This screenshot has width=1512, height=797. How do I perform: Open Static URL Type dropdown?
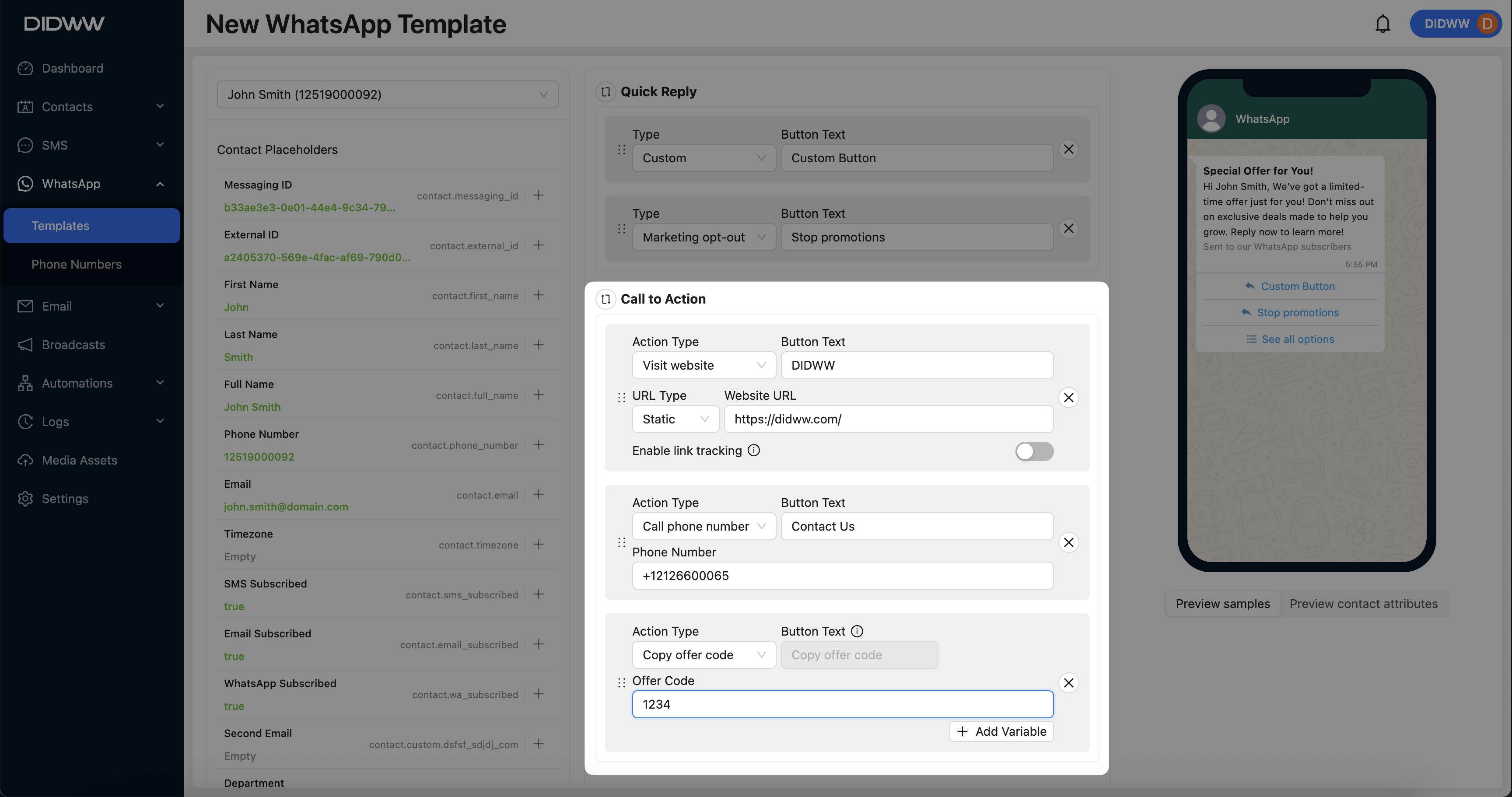tap(675, 419)
